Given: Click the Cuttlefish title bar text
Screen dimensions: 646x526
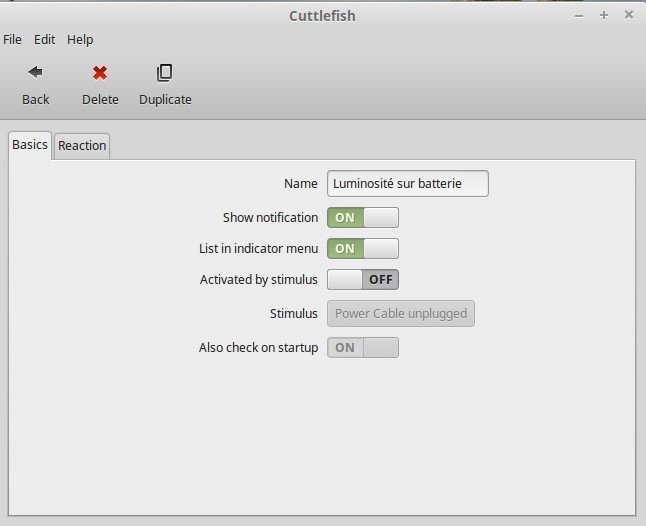Looking at the screenshot, I should click(x=322, y=15).
